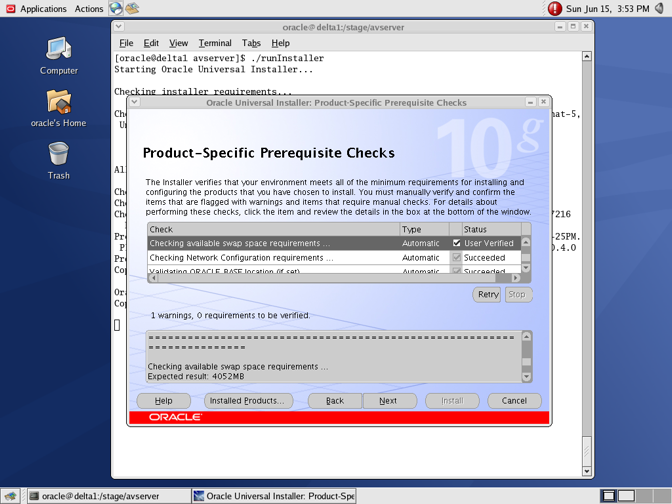
Task: Switch to first workspace in pager
Action: [609, 496]
